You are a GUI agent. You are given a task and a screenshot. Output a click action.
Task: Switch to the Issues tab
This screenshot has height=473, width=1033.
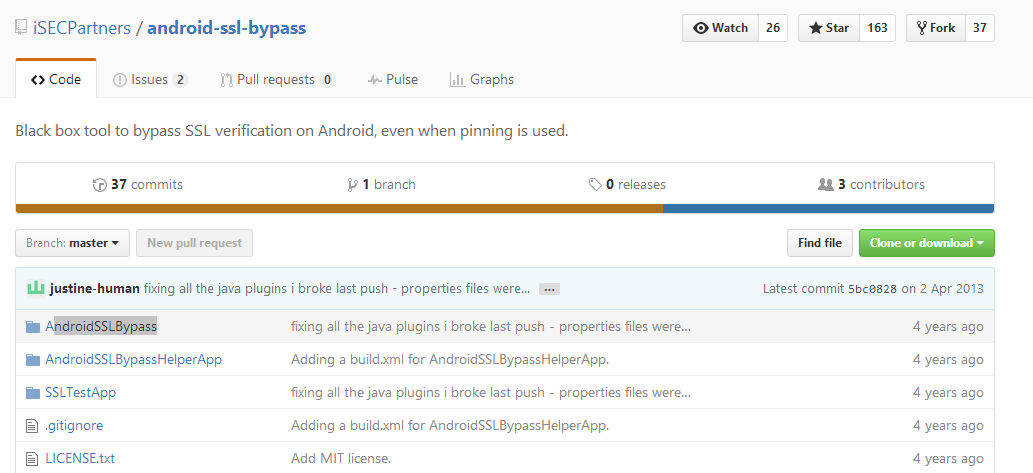149,79
